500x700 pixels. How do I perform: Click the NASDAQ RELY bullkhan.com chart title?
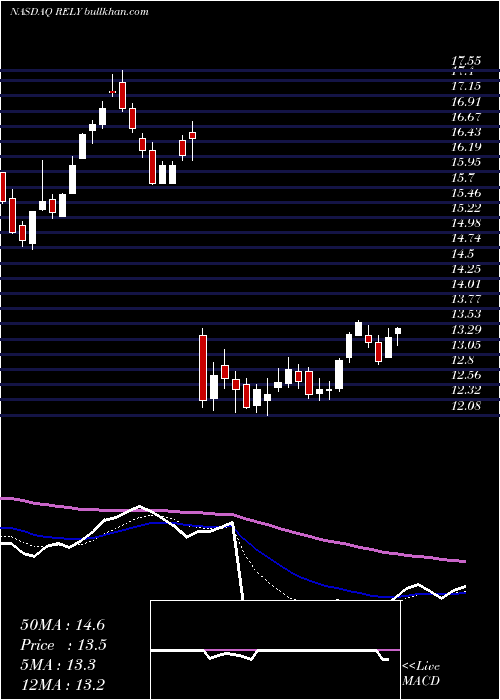pos(79,12)
